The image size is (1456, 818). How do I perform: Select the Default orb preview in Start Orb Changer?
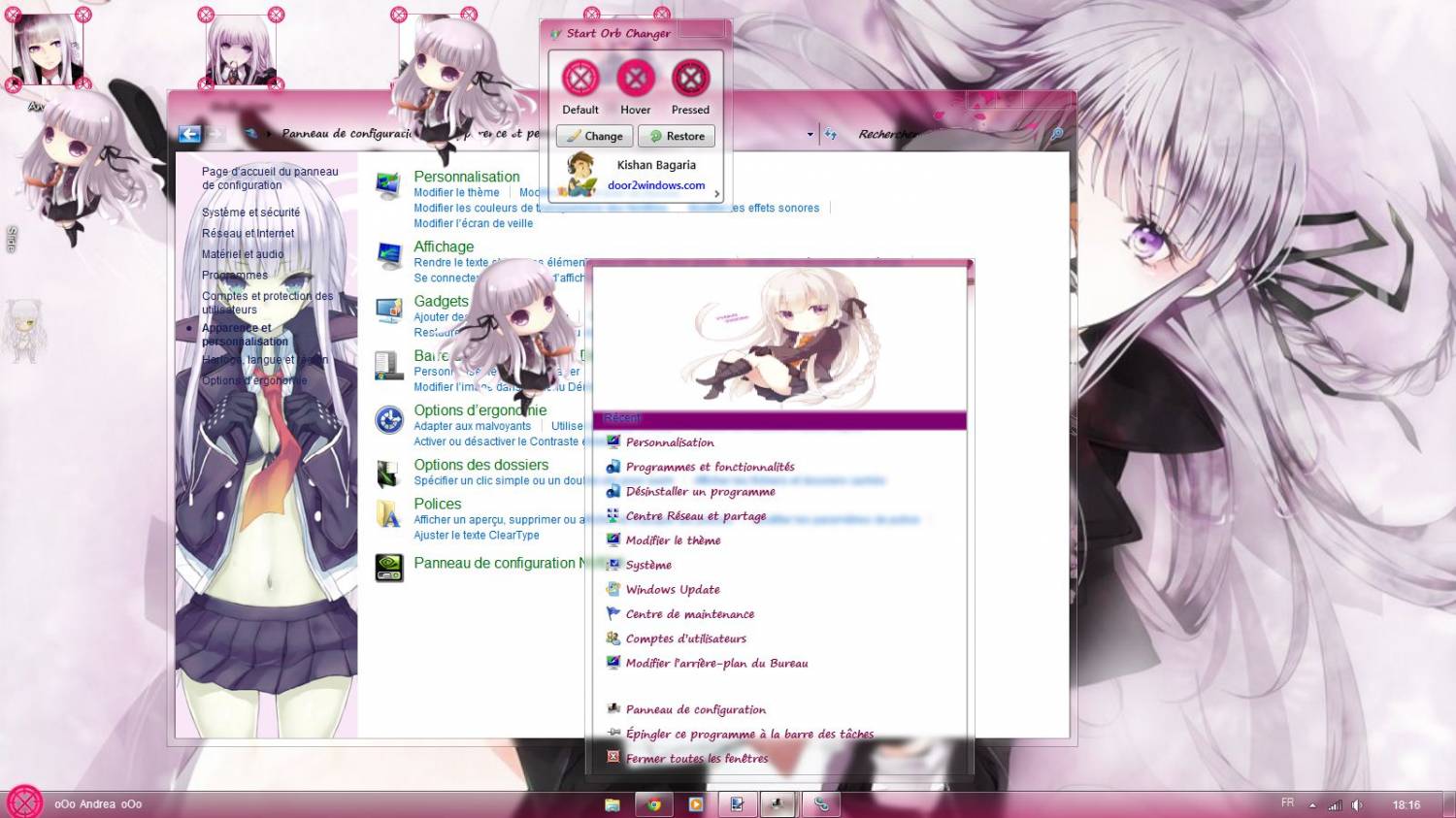(579, 78)
